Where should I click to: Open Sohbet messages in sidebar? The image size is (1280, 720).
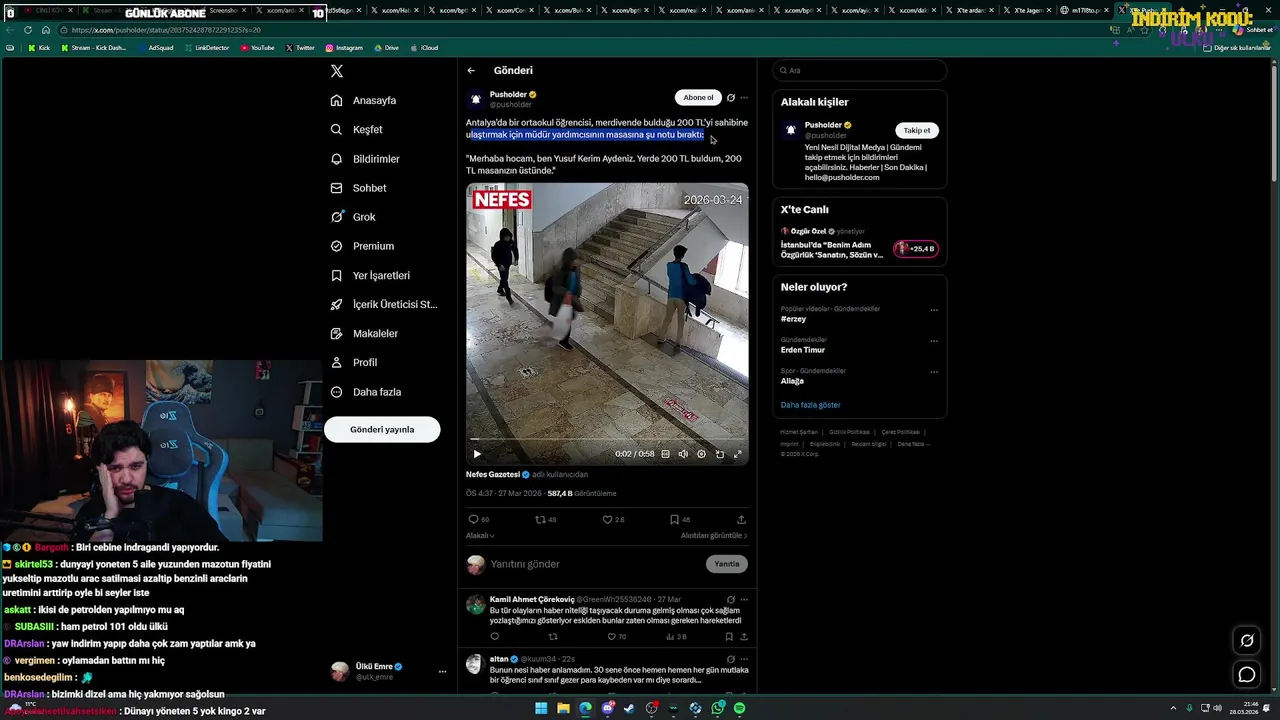358,188
